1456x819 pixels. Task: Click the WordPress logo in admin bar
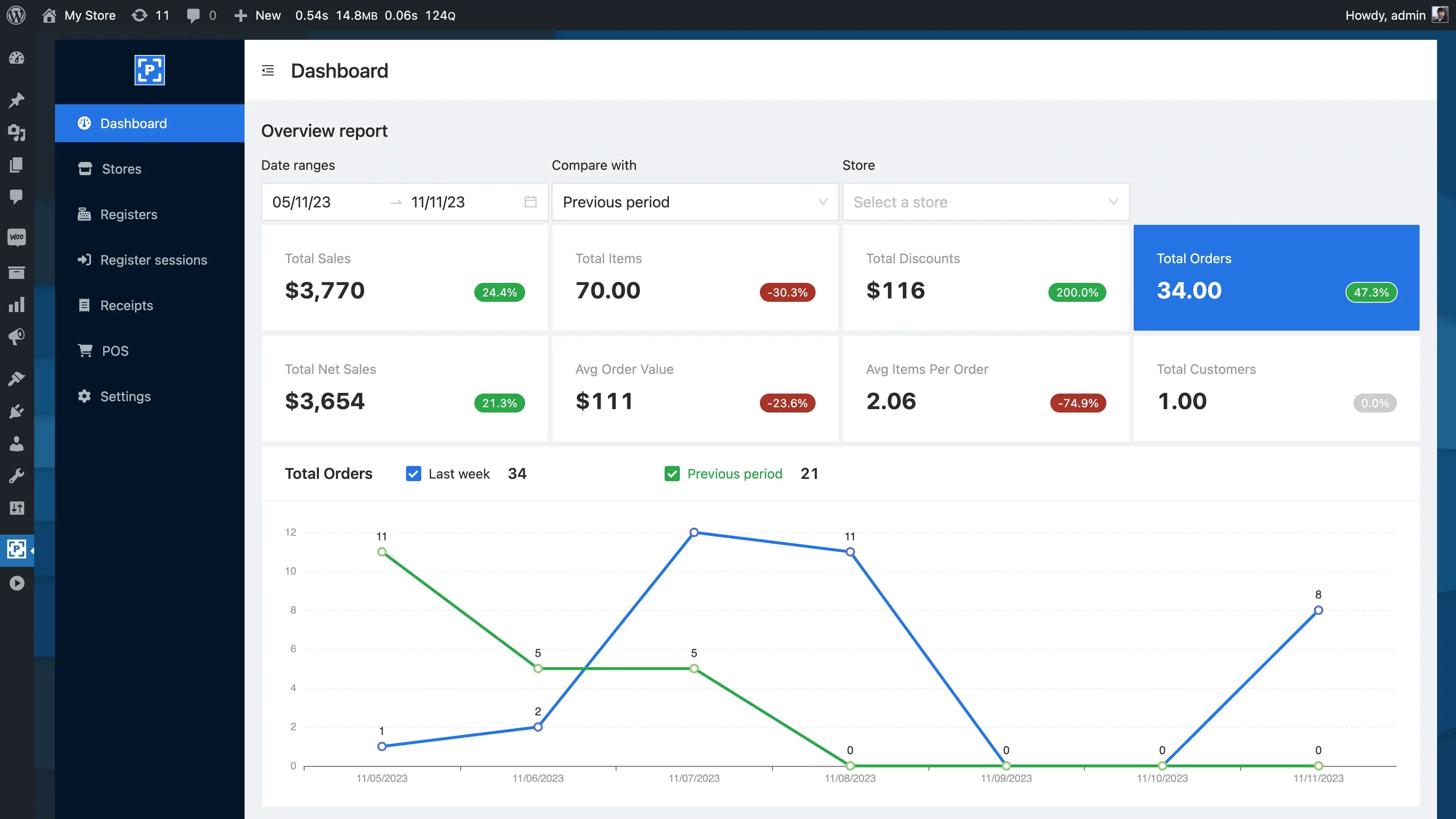tap(16, 15)
